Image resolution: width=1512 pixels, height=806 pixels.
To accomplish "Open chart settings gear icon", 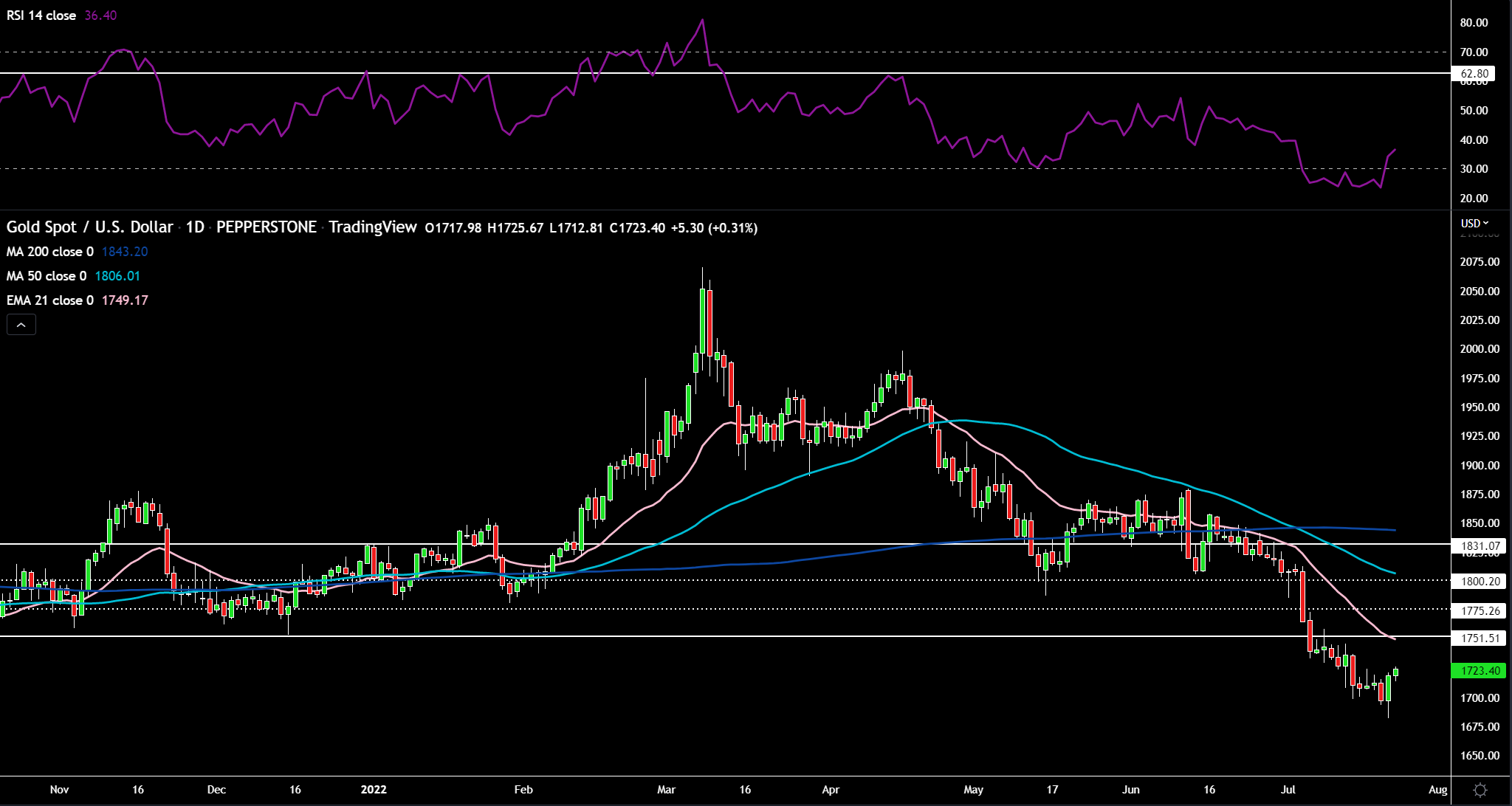I will [1480, 790].
